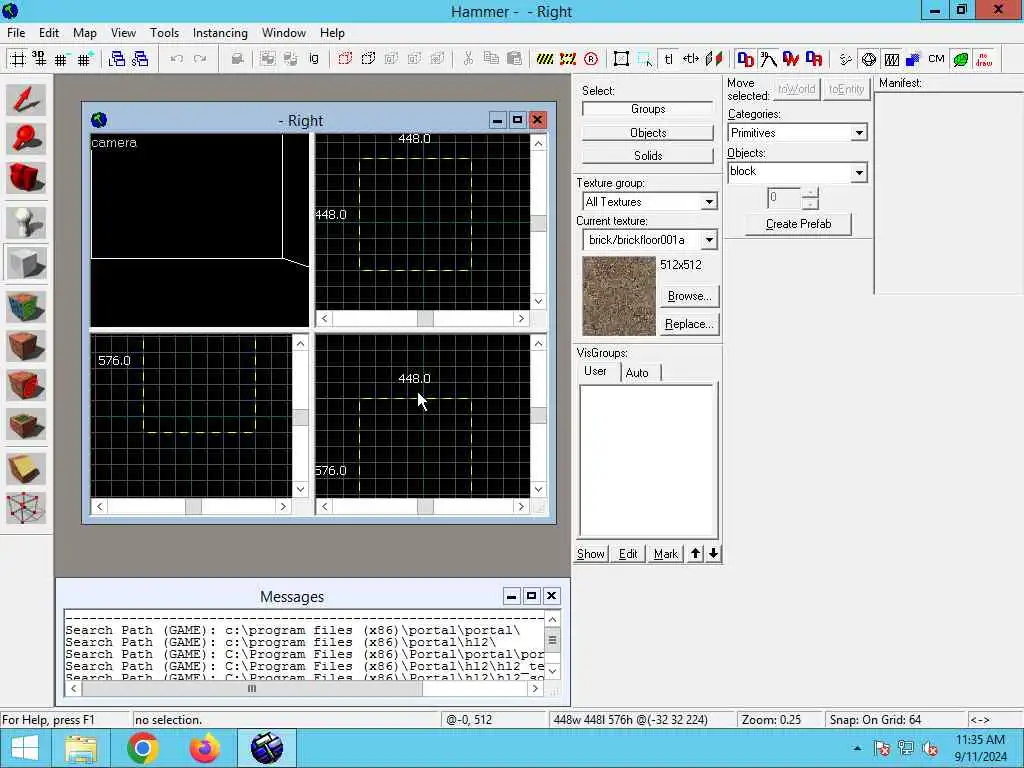Open the Instancing menu
Viewport: 1024px width, 768px height.
coord(220,33)
